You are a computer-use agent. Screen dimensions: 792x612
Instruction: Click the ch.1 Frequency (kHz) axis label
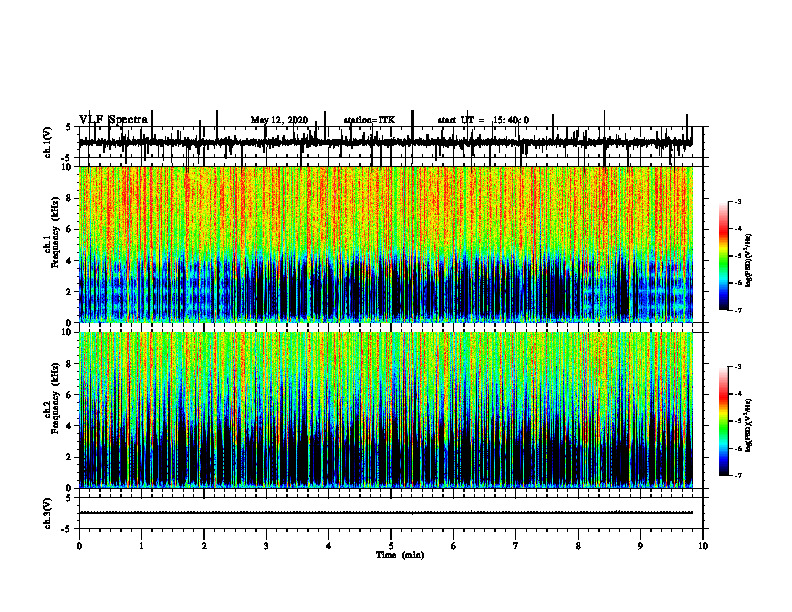[52, 244]
